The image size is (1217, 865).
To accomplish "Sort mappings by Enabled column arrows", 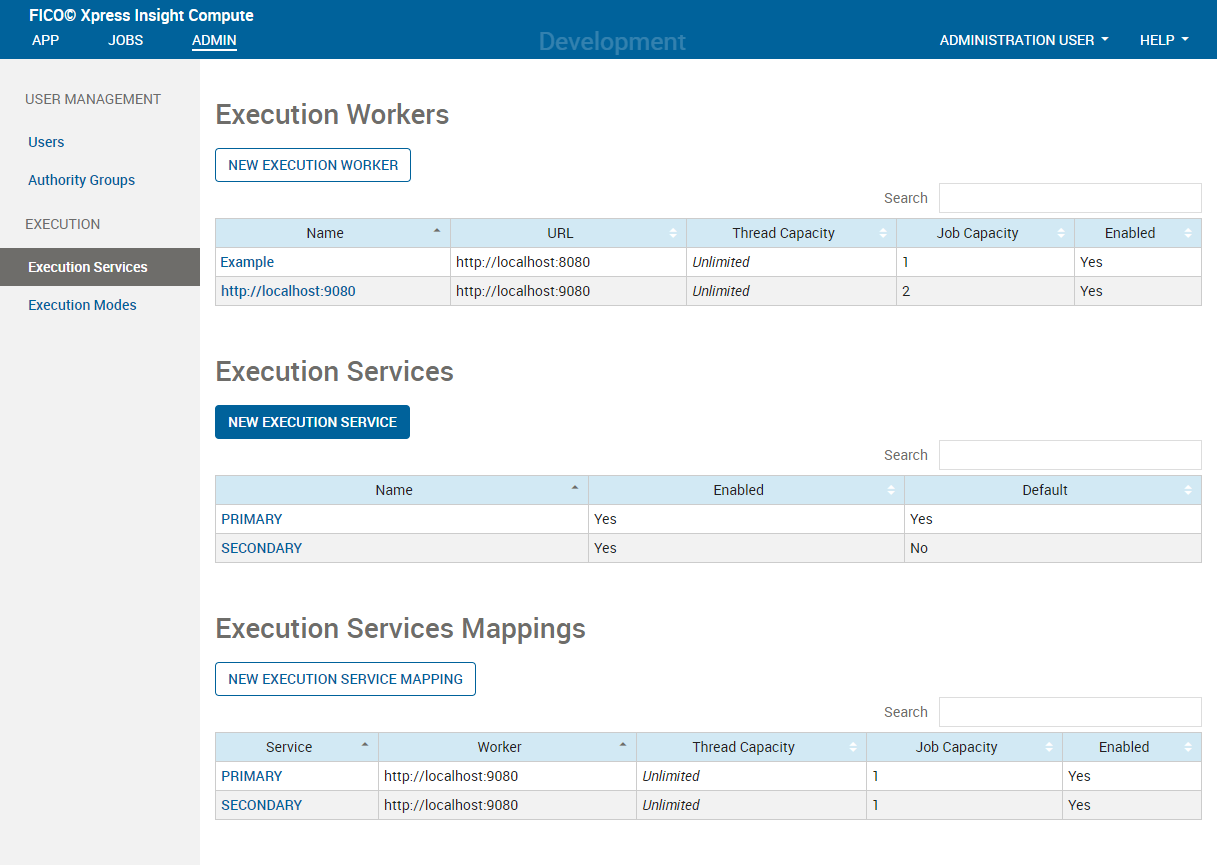I will coord(1188,747).
